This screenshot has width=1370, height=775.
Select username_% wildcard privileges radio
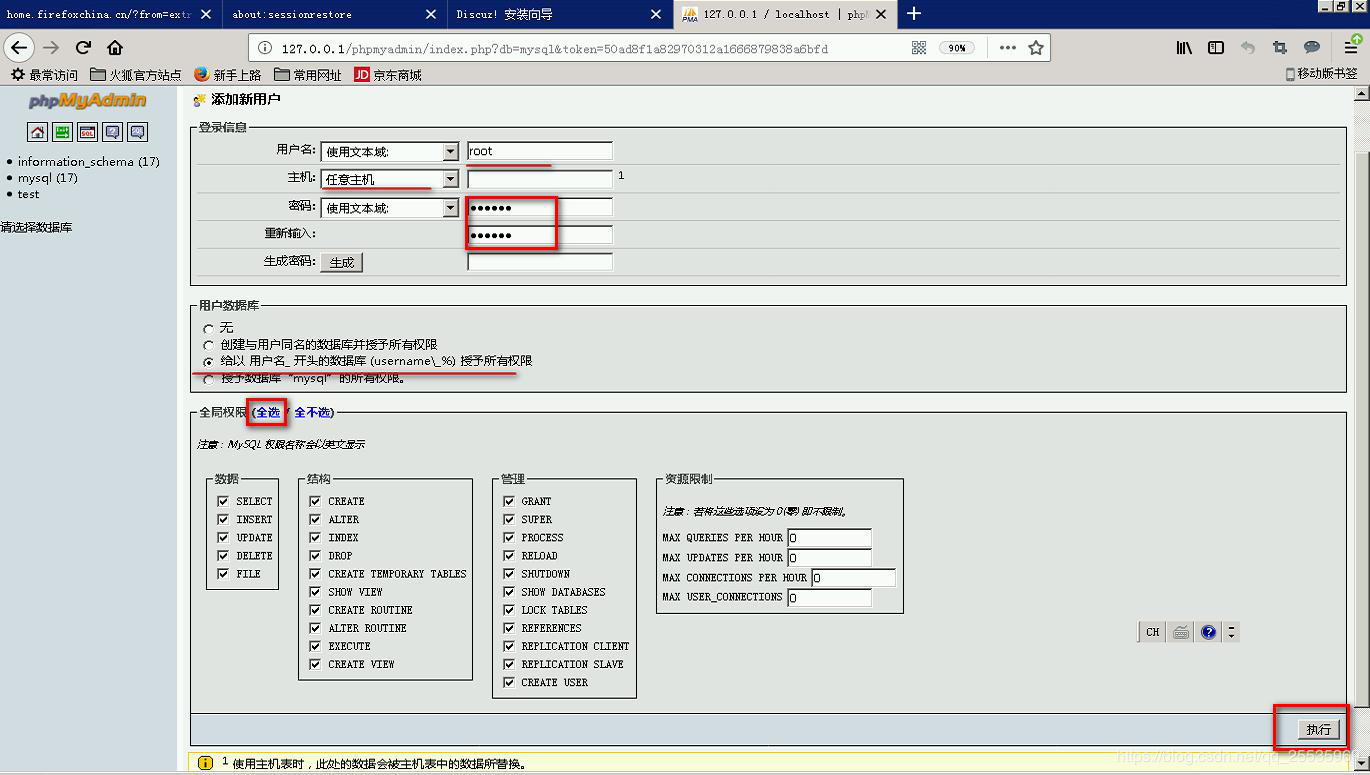coord(208,361)
